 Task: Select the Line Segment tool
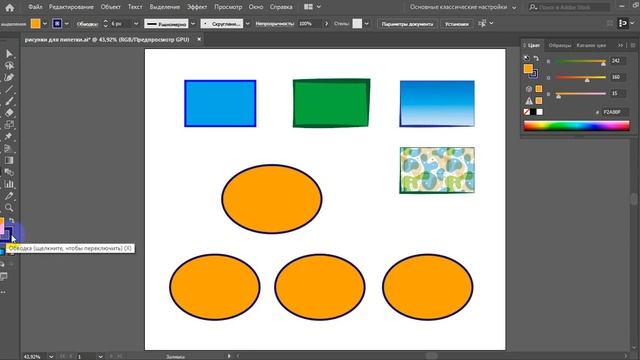[9, 89]
